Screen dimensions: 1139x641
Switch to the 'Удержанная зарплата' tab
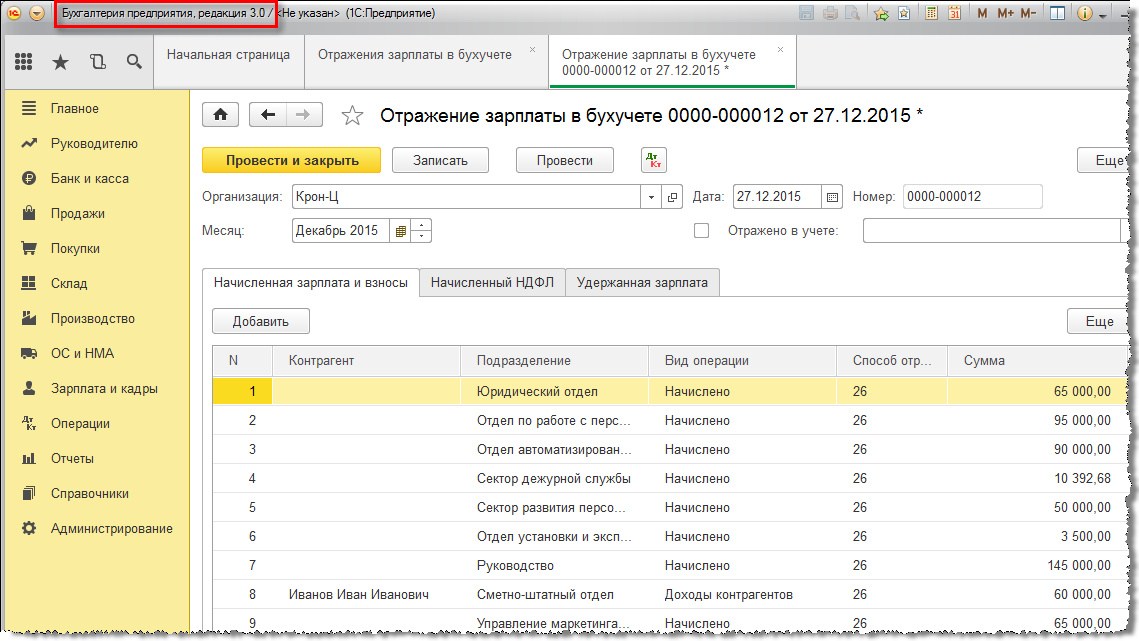point(642,283)
